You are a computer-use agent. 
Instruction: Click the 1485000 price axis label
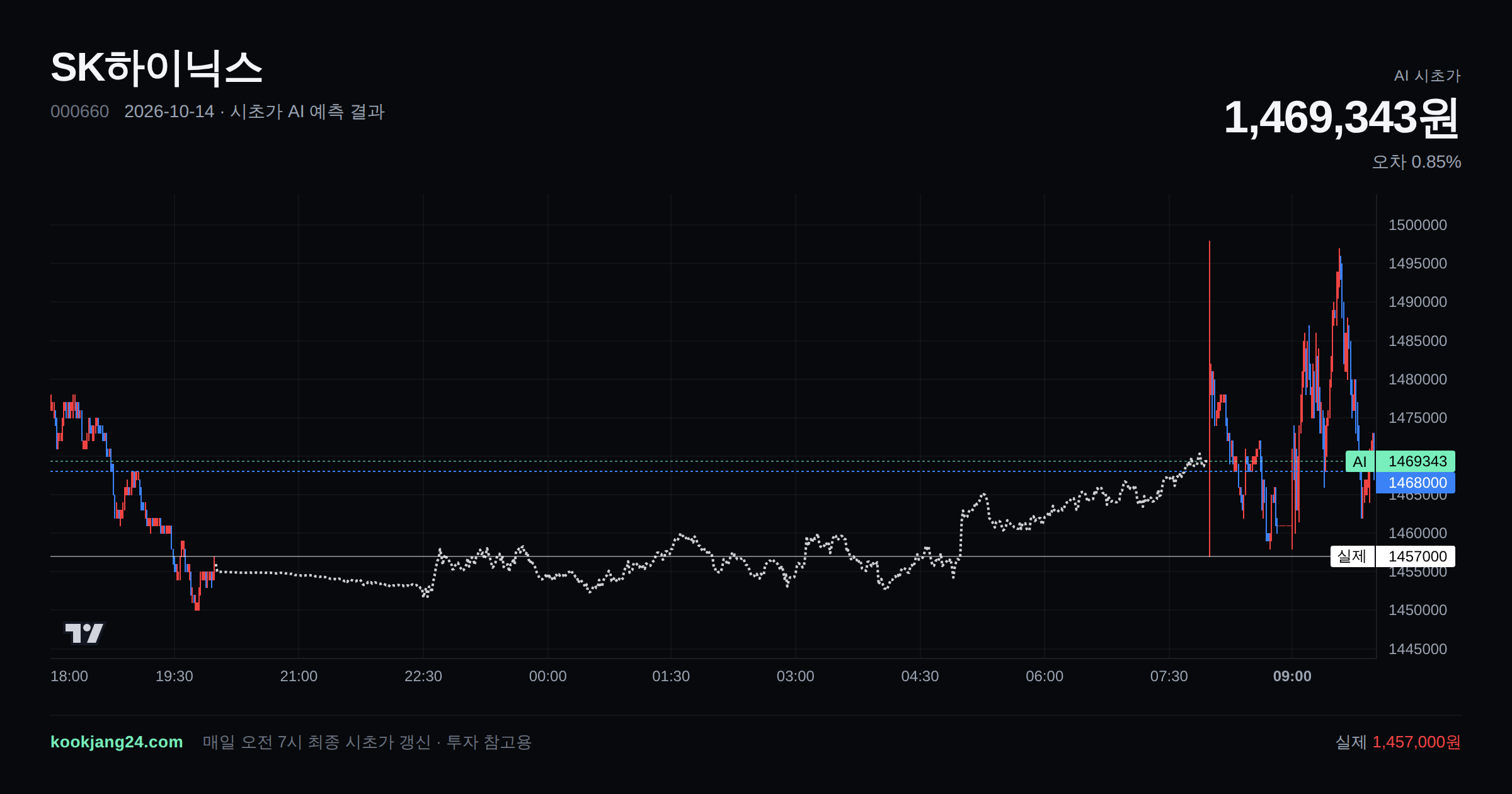click(x=1417, y=341)
